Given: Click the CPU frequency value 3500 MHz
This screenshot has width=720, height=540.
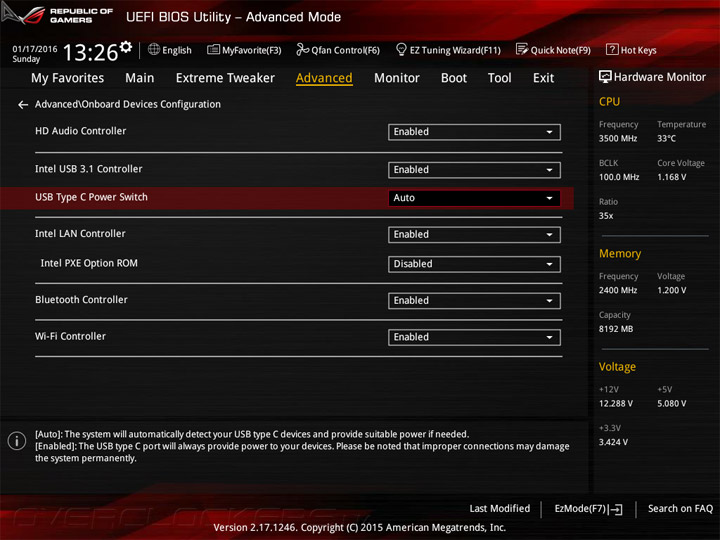Looking at the screenshot, I should (618, 138).
